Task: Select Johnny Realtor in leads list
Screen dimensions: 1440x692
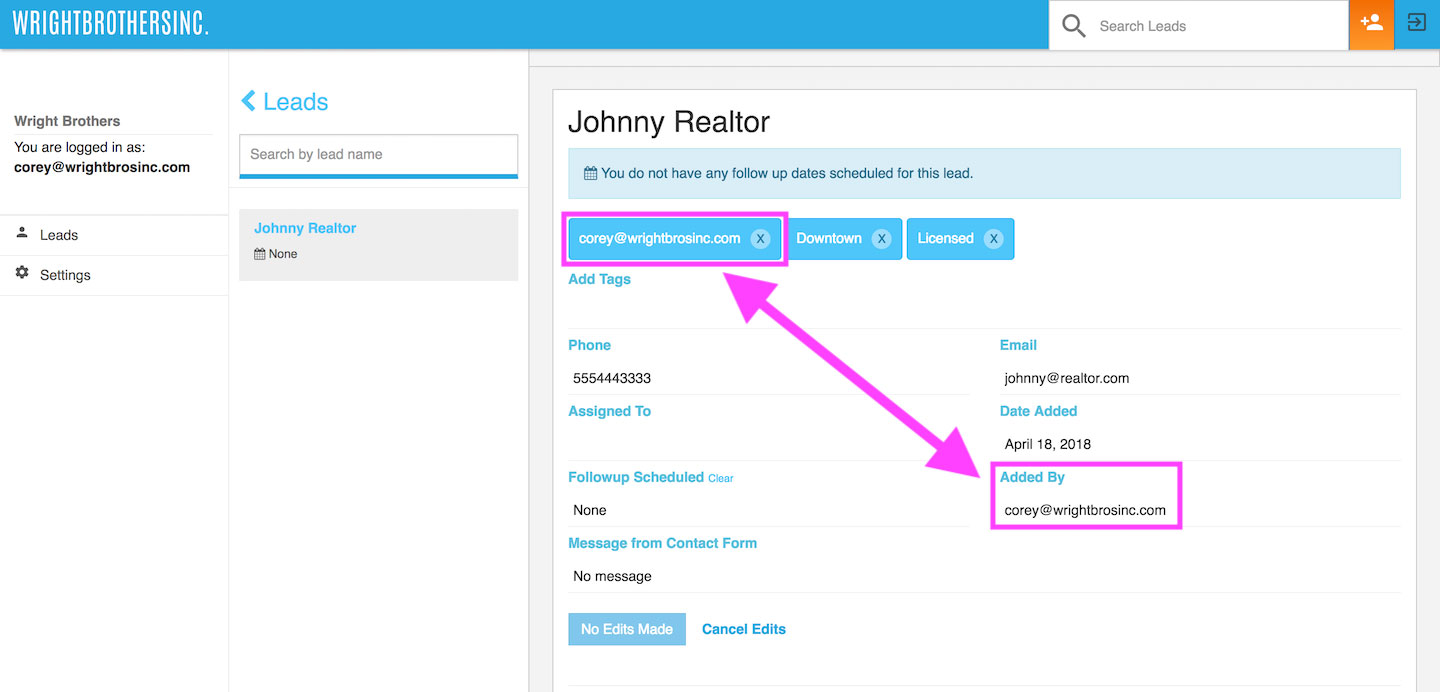Action: (379, 245)
